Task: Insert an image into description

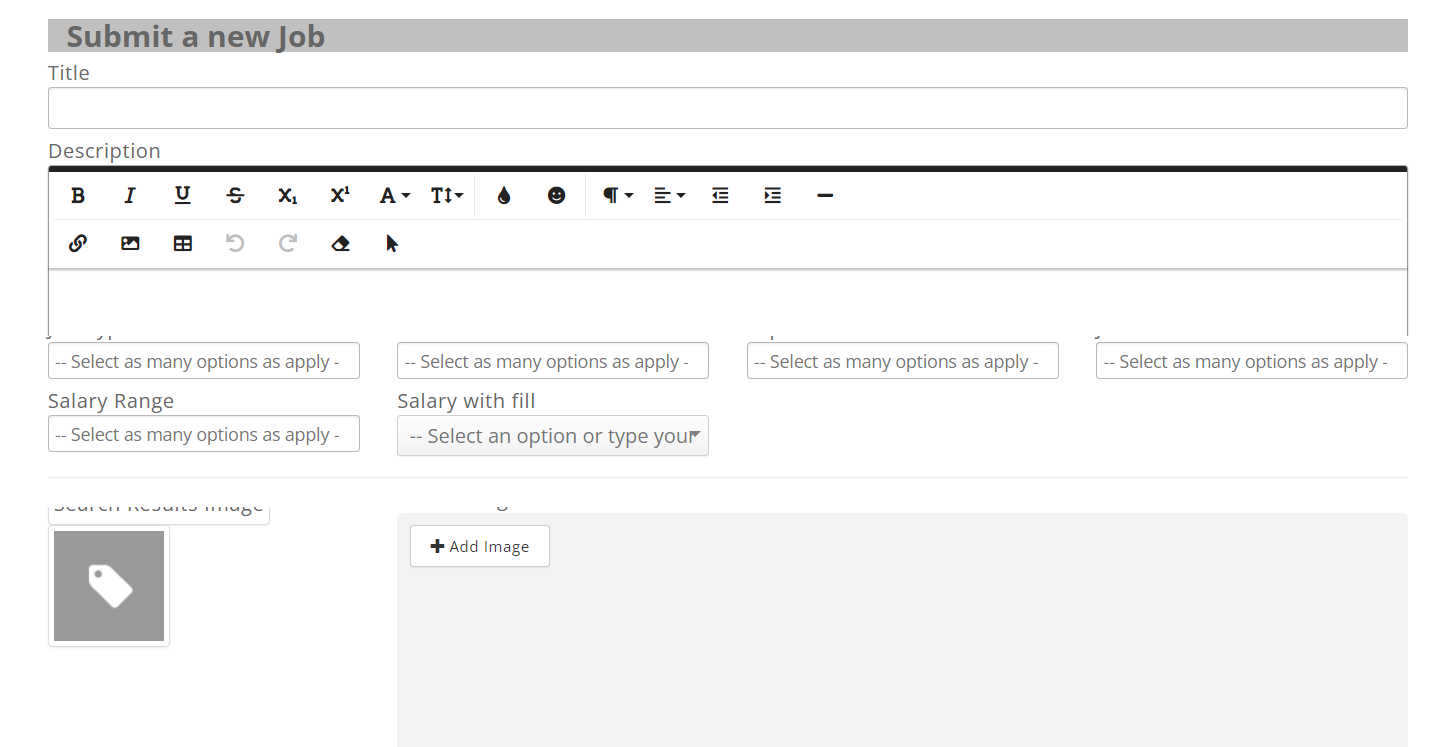Action: [130, 244]
